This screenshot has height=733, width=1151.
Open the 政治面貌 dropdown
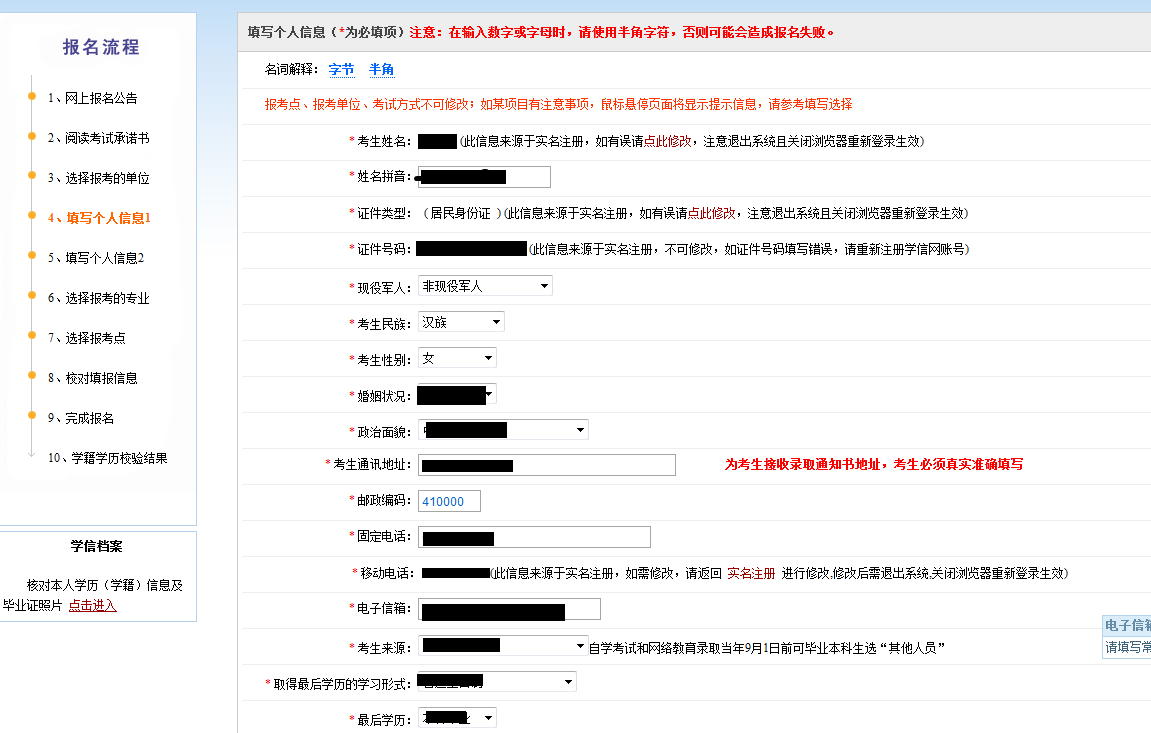pyautogui.click(x=503, y=430)
